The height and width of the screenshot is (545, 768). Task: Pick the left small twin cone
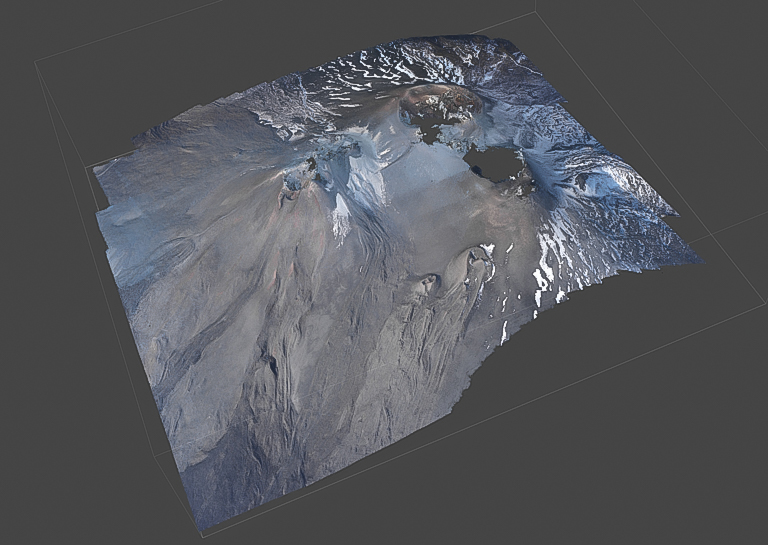point(426,285)
